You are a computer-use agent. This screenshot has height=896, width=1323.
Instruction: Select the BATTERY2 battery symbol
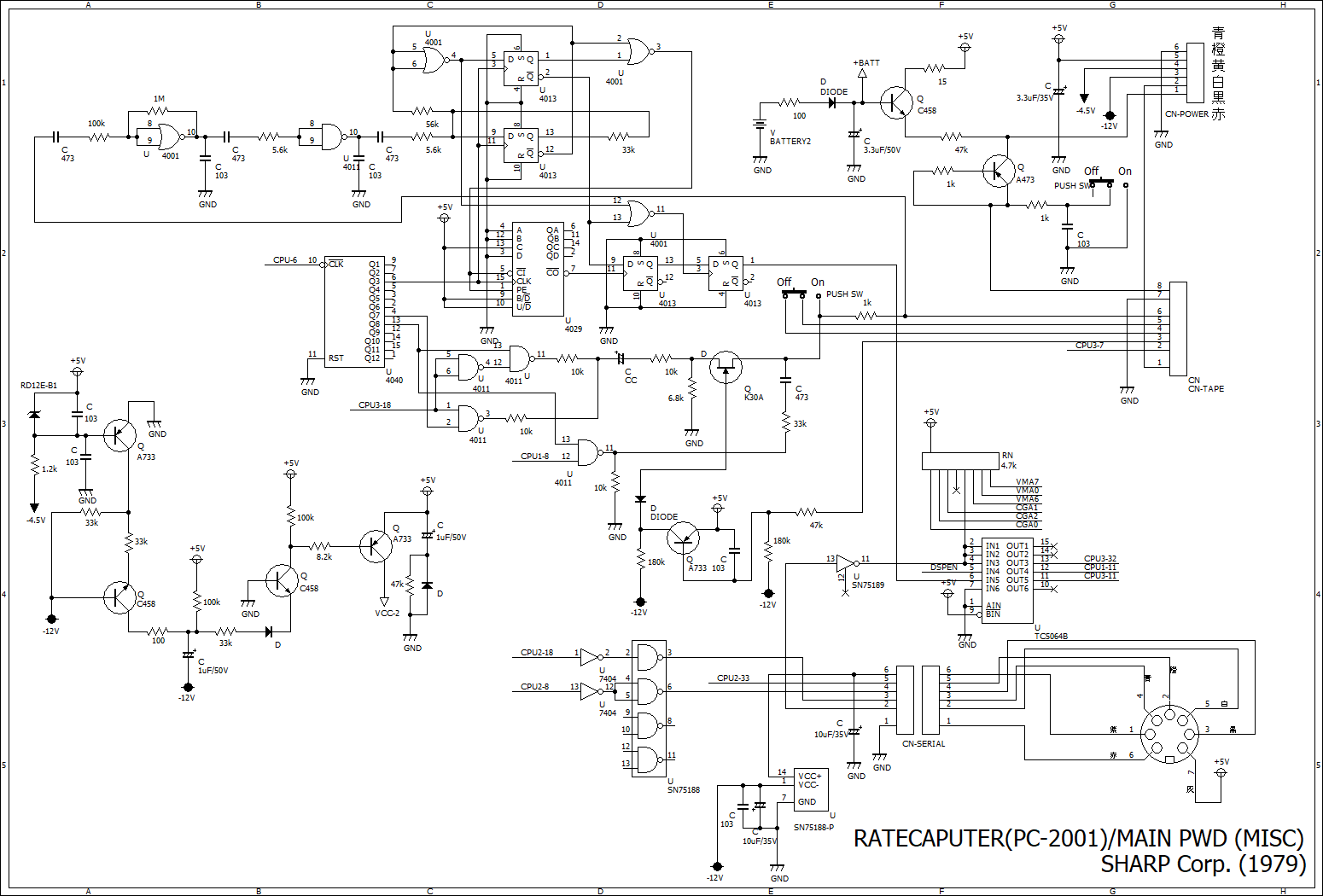[x=760, y=123]
